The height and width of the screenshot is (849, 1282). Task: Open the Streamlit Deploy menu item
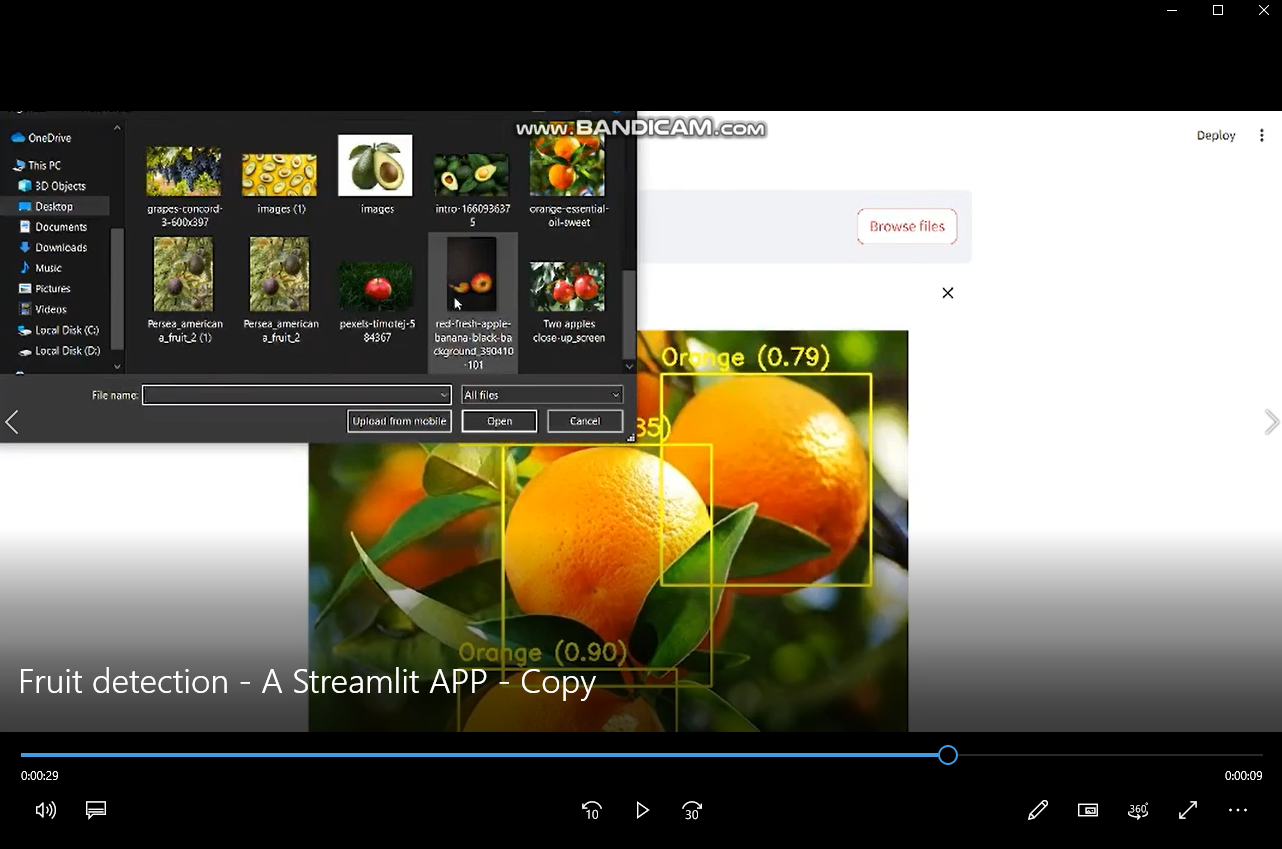tap(1216, 136)
